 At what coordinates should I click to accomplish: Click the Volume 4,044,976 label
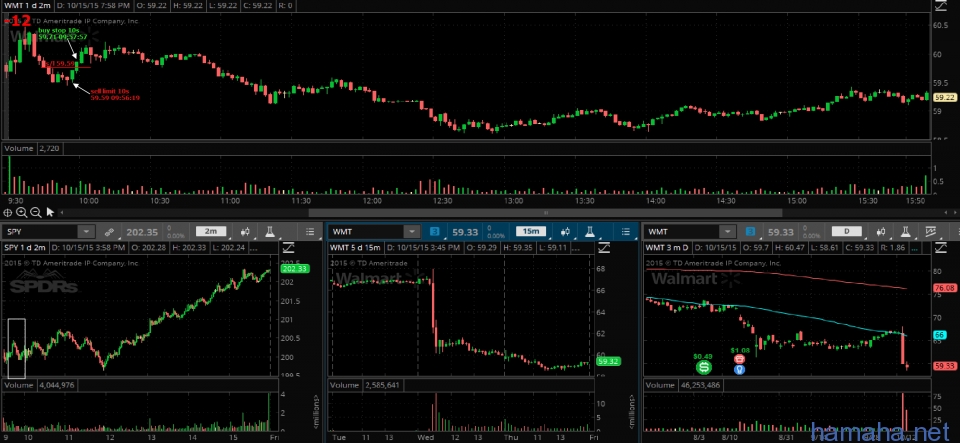coord(40,385)
